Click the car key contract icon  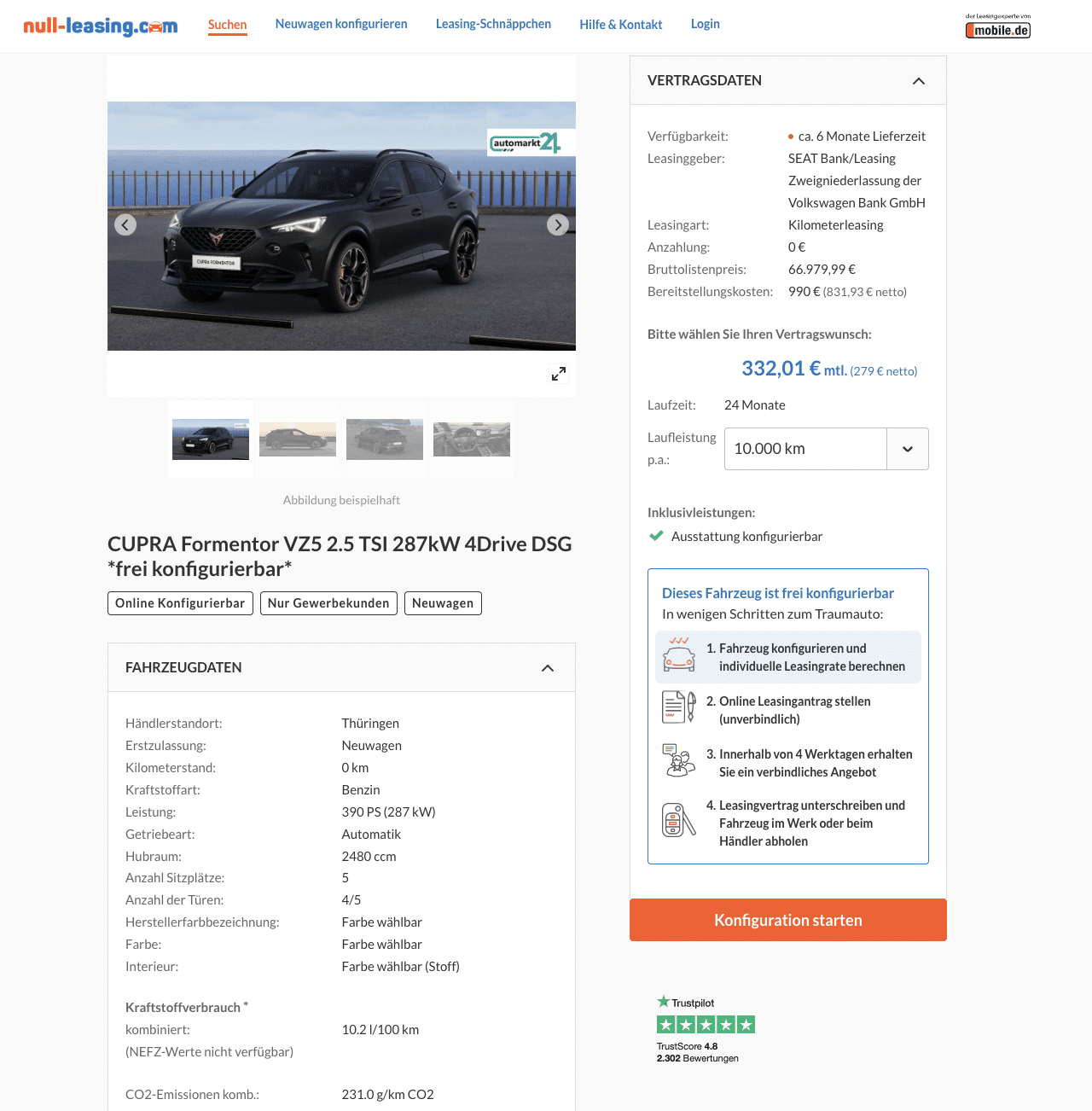coord(679,820)
